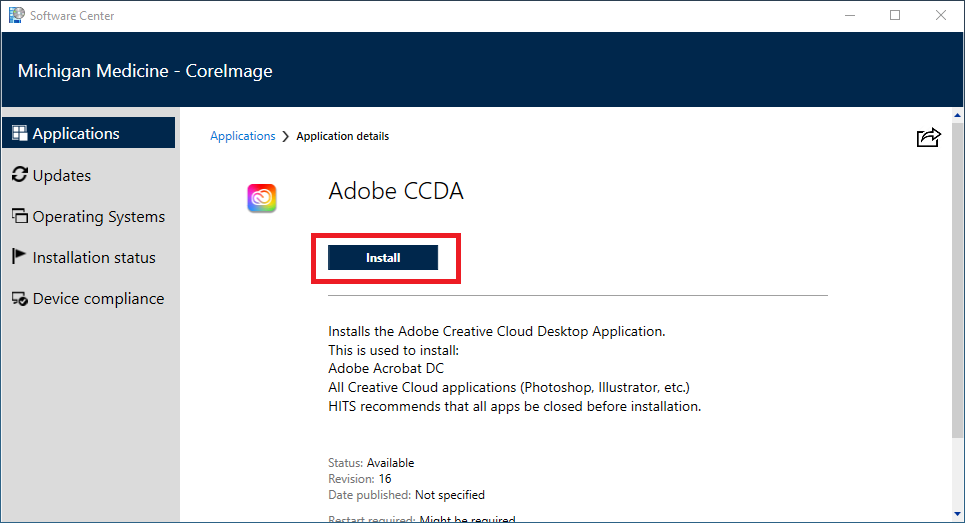
Task: Click the vertical scrollbar thumb
Action: point(957,280)
